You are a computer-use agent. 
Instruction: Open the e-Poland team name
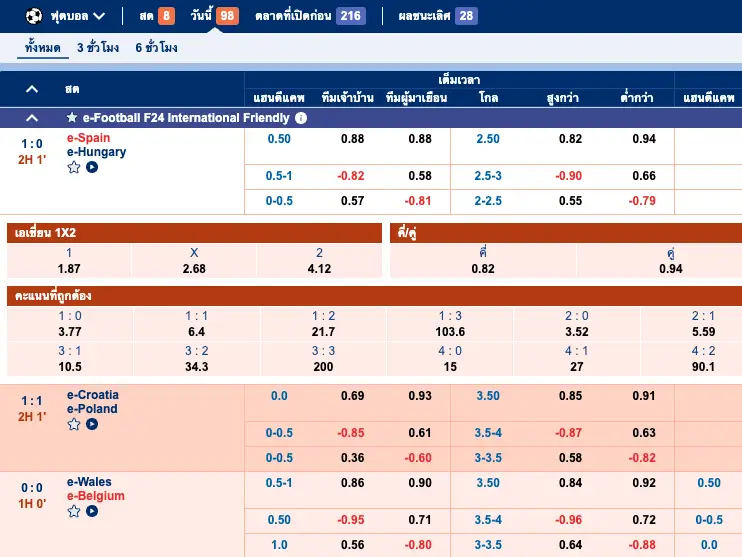(92, 409)
